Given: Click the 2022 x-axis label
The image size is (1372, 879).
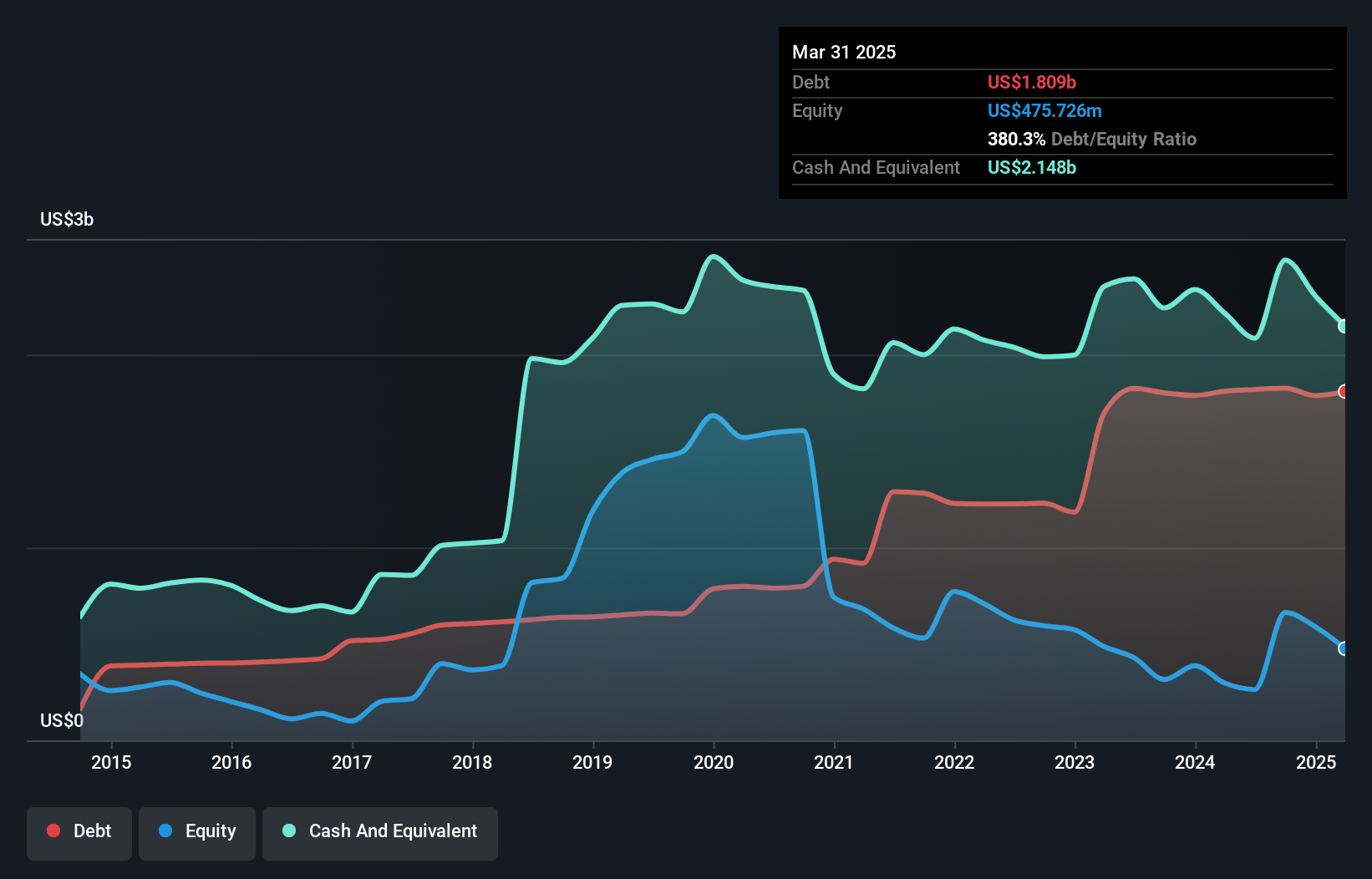Looking at the screenshot, I should pyautogui.click(x=954, y=762).
